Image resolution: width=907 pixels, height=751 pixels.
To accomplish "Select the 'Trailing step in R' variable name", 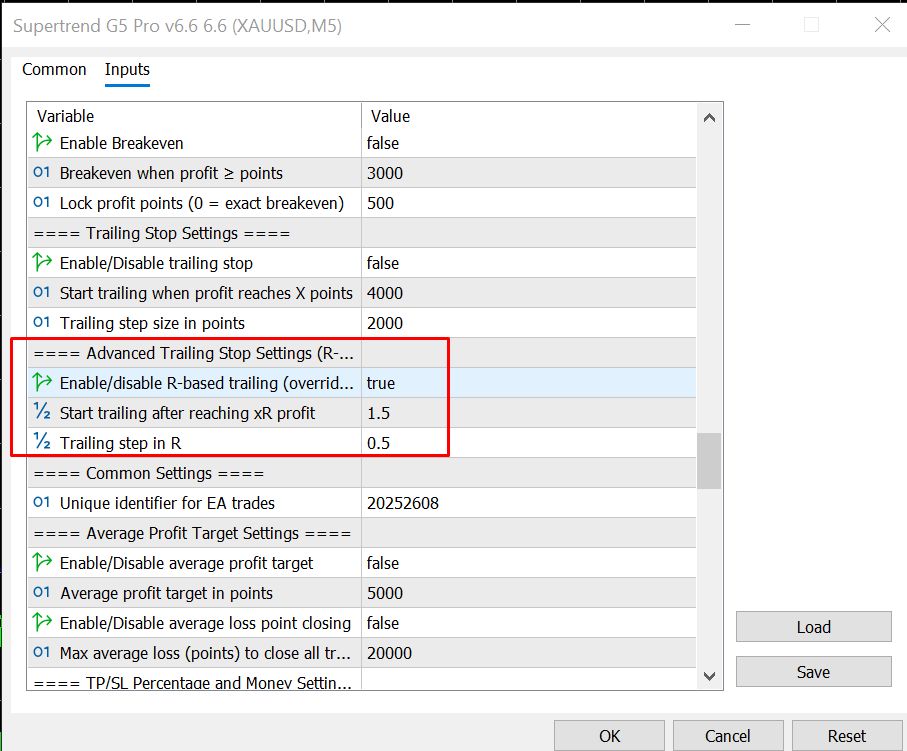I will click(x=120, y=443).
